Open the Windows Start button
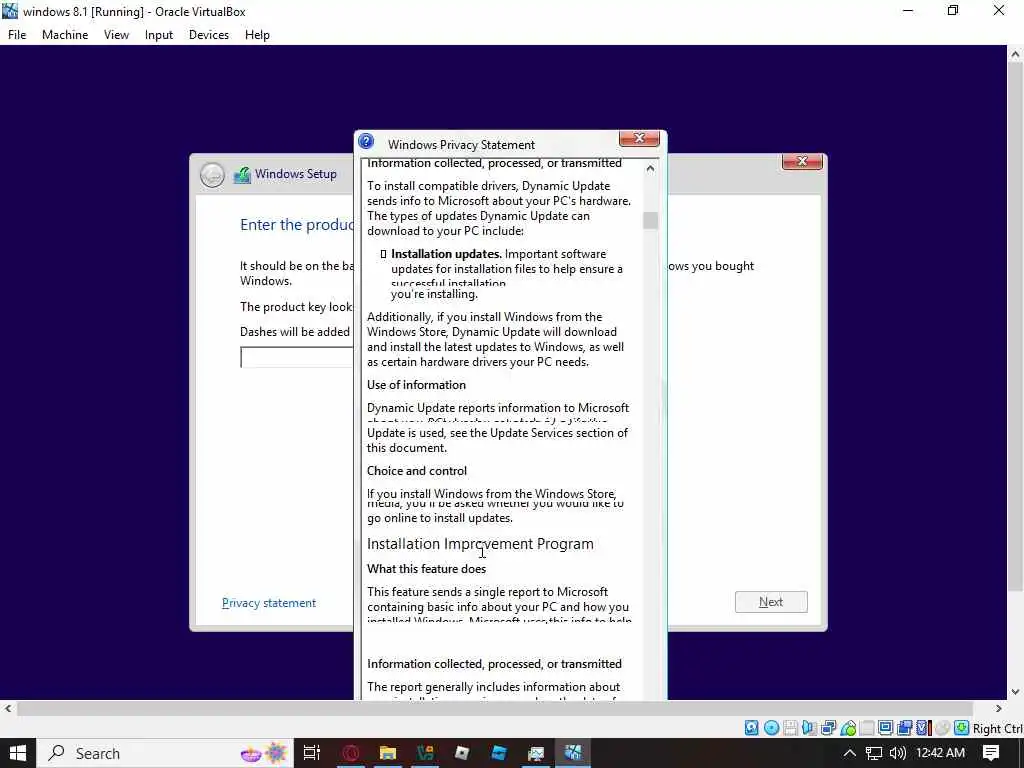This screenshot has height=768, width=1024. [x=18, y=753]
